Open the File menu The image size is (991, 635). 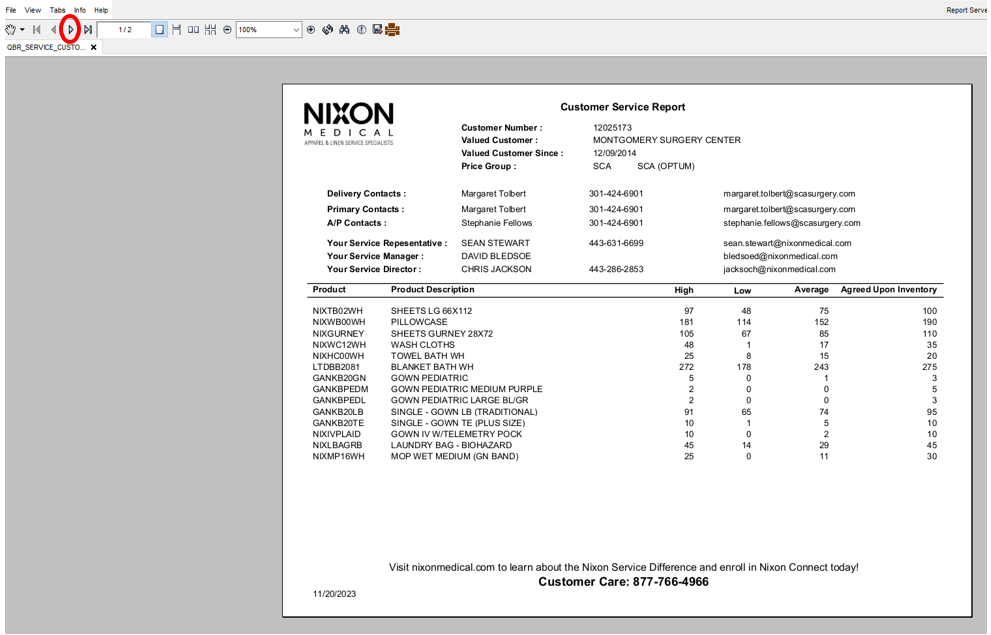point(11,10)
